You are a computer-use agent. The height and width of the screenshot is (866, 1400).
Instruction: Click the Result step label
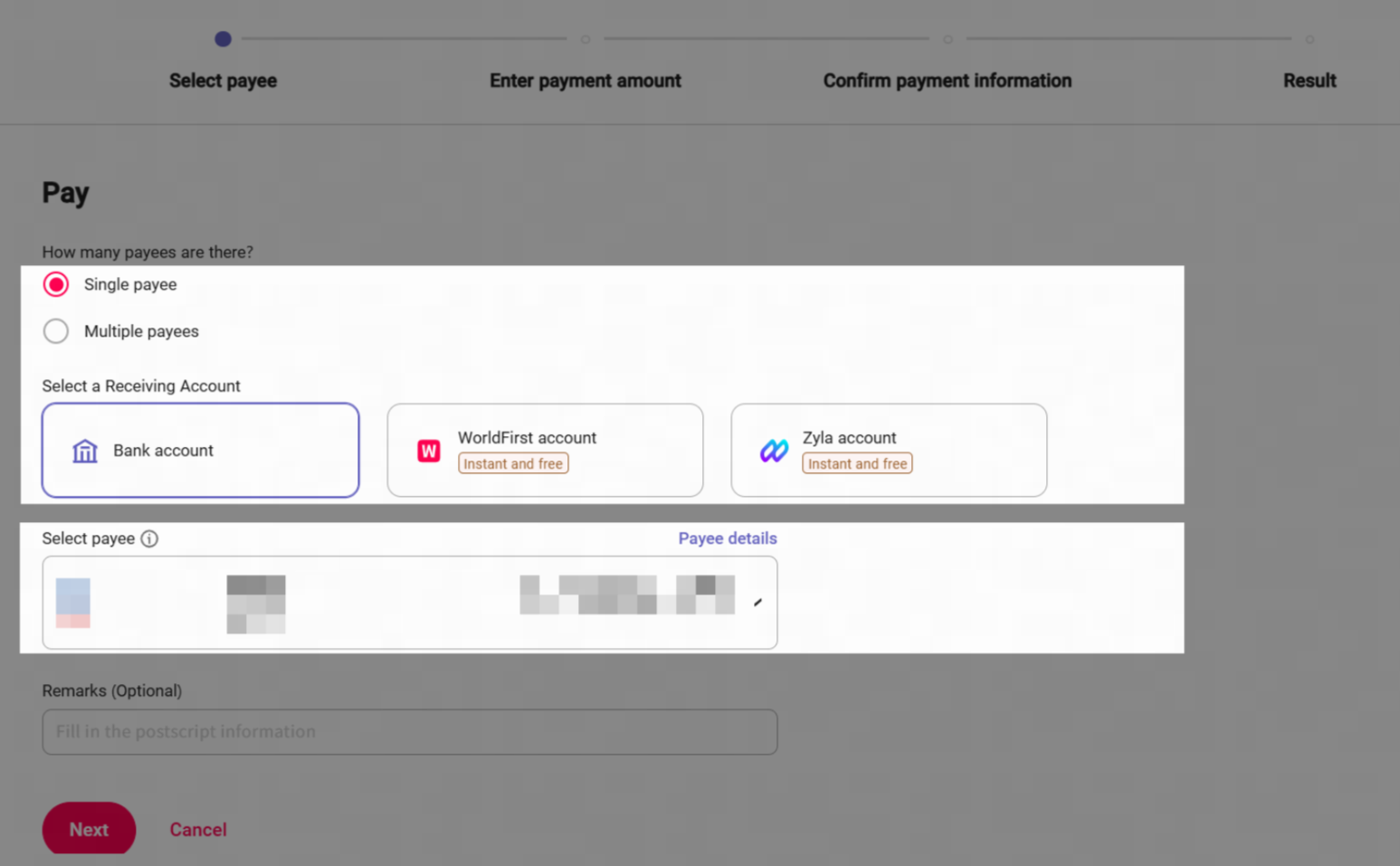tap(1309, 81)
